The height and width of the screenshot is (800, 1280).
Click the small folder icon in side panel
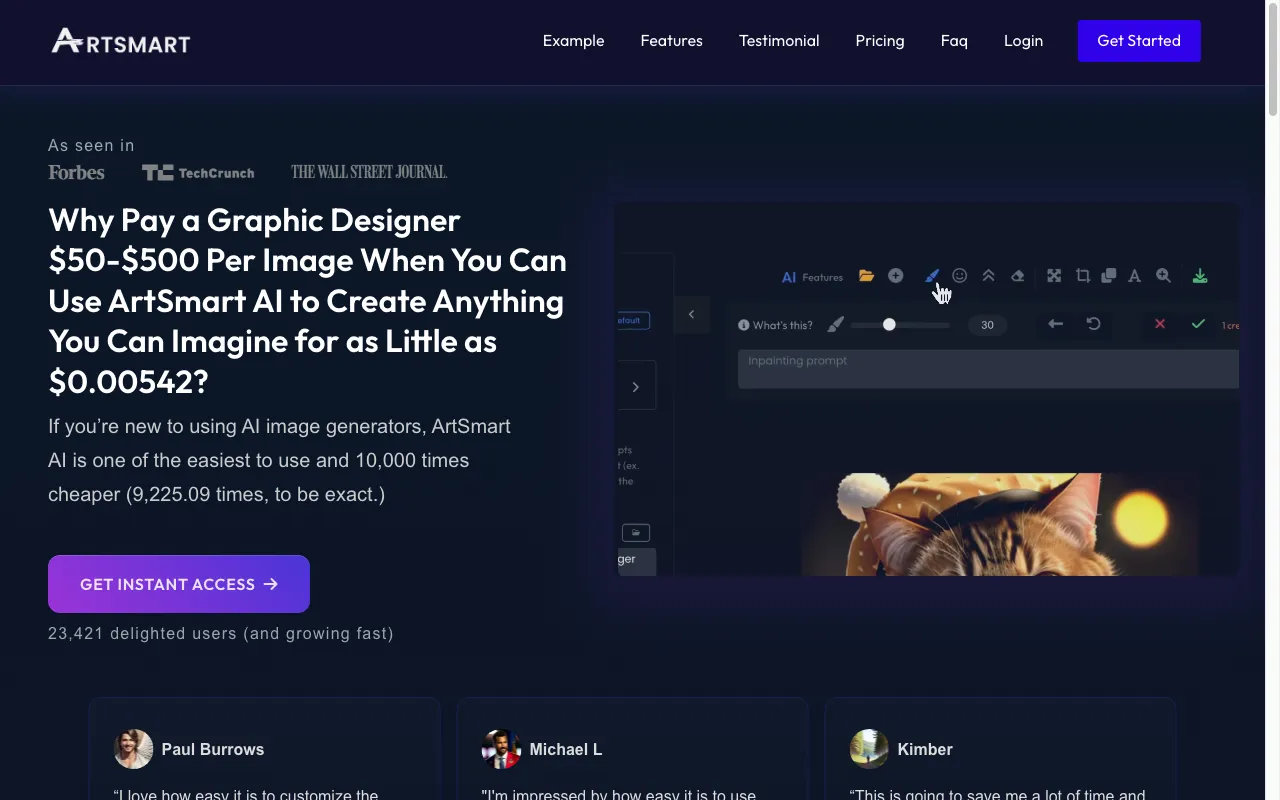coord(636,533)
